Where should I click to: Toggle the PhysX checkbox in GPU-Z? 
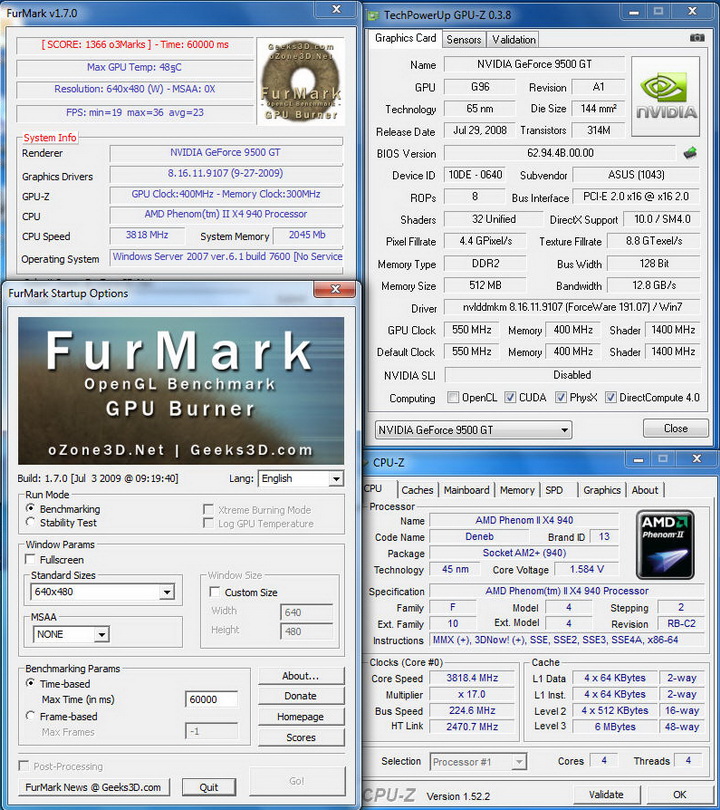click(560, 397)
